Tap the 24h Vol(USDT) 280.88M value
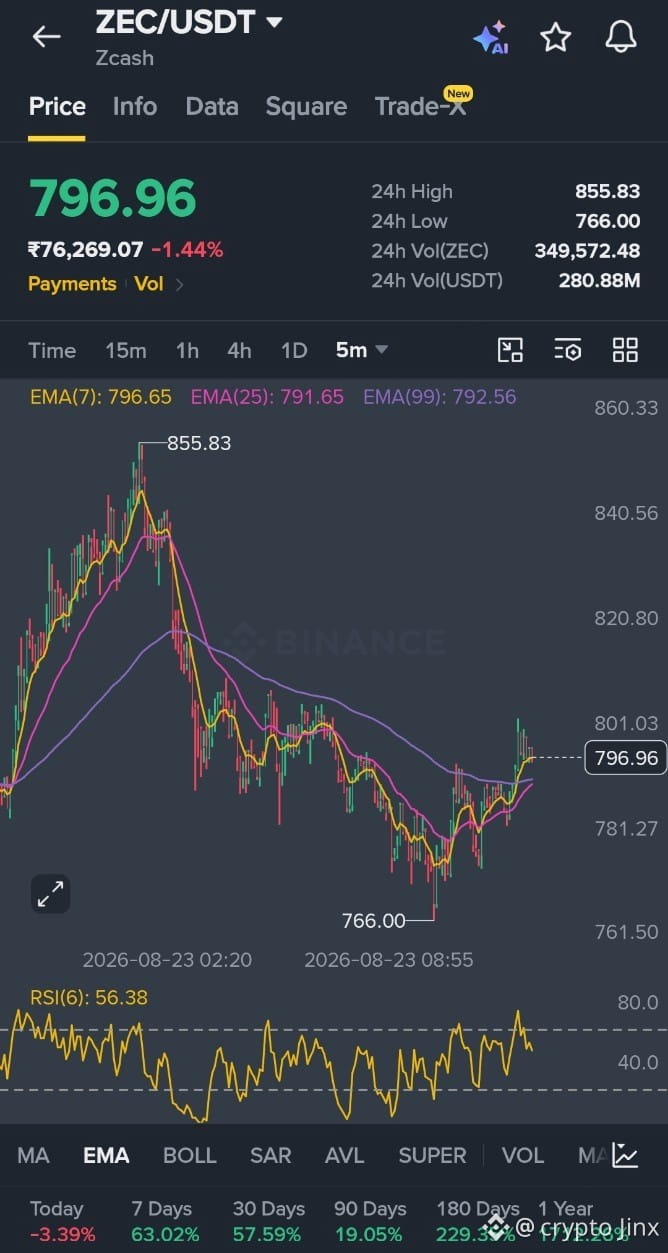Image resolution: width=668 pixels, height=1253 pixels. [x=599, y=280]
